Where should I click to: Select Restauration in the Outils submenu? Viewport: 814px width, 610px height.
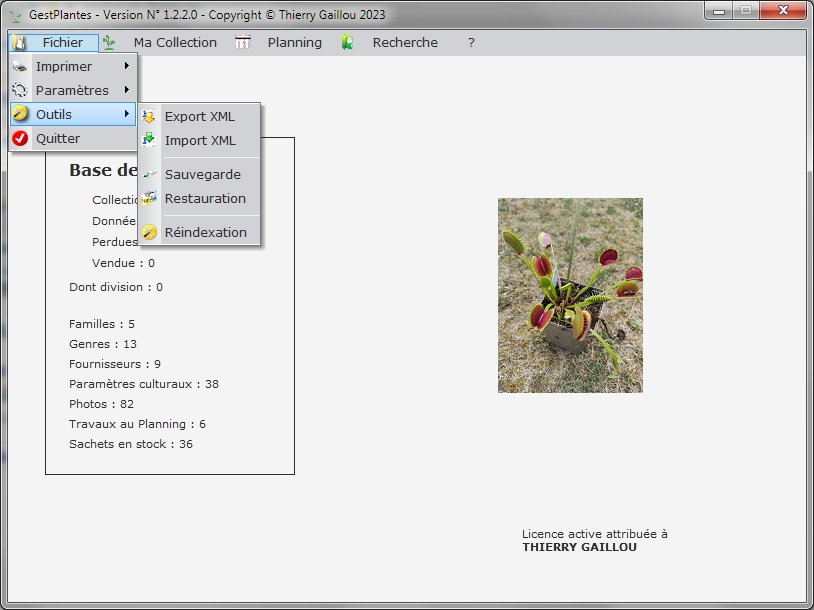(x=200, y=198)
